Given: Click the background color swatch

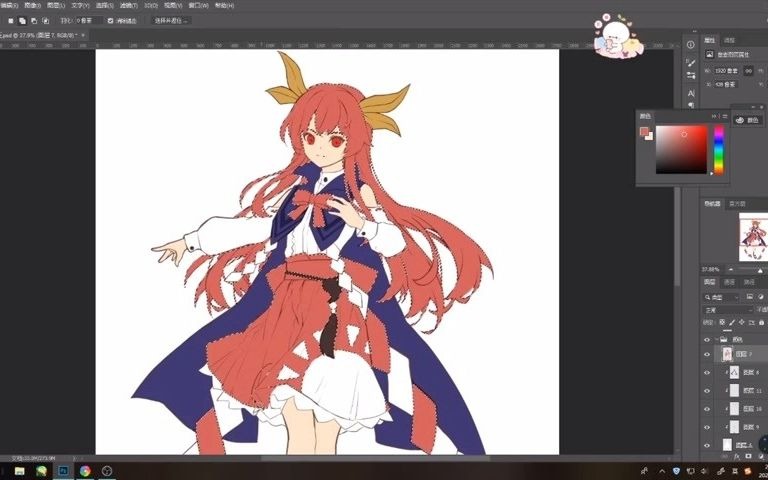Looking at the screenshot, I should coord(650,137).
